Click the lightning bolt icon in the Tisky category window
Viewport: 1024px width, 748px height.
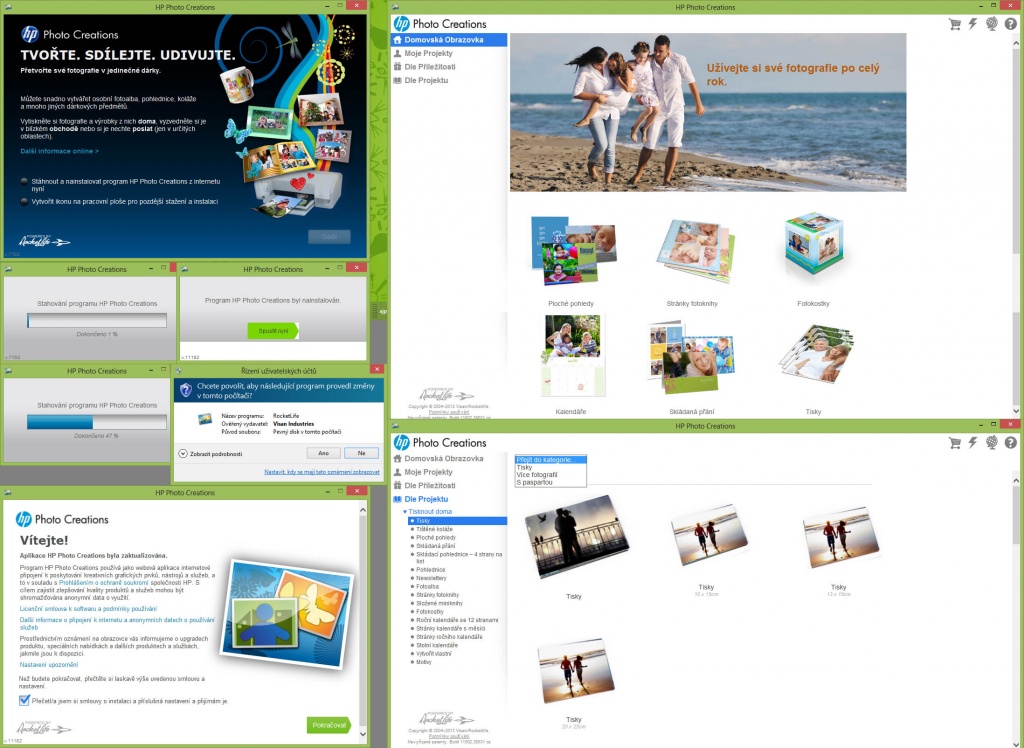coord(972,443)
